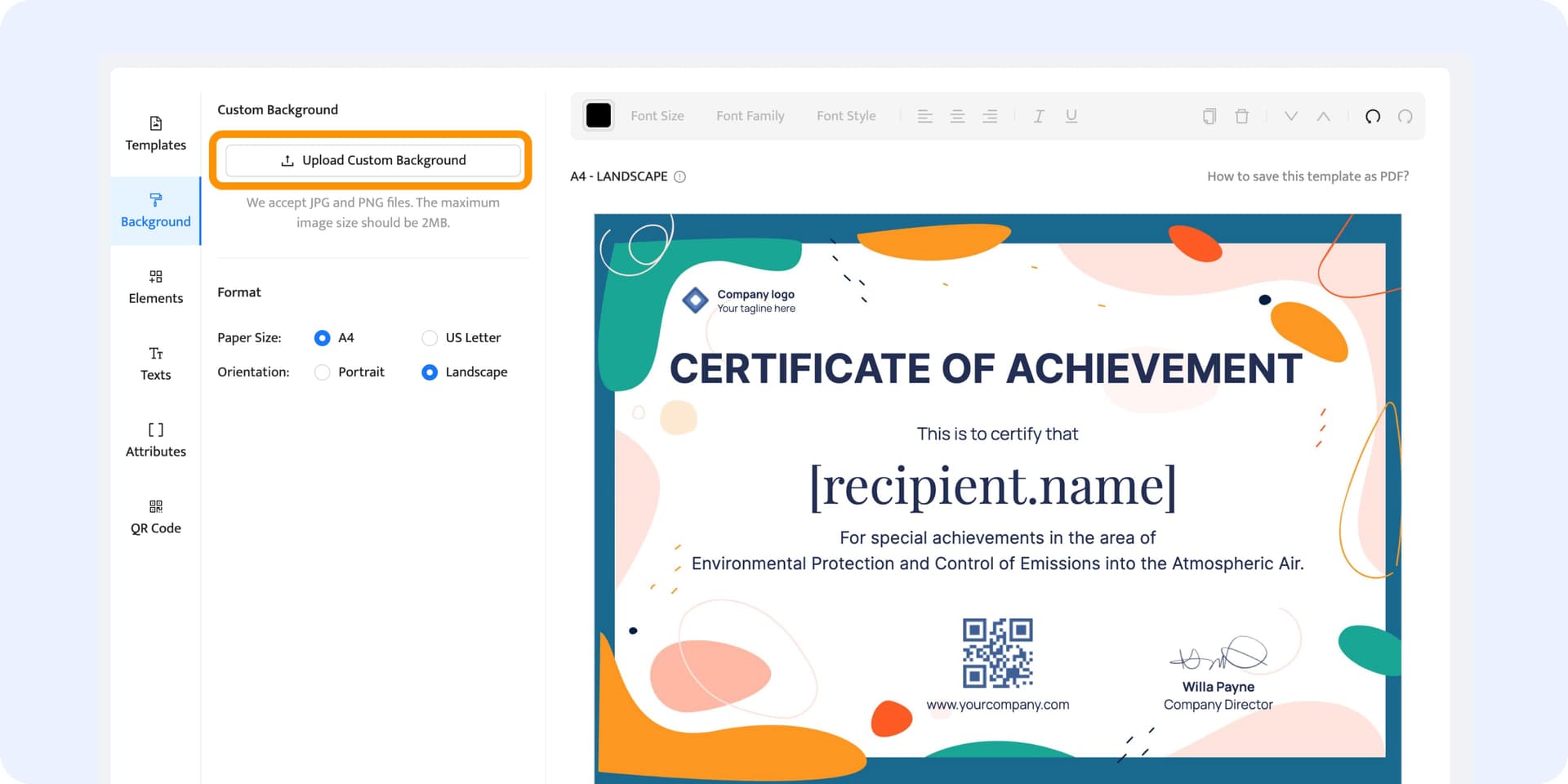Select A4 paper size radio
This screenshot has height=784, width=1568.
[323, 338]
